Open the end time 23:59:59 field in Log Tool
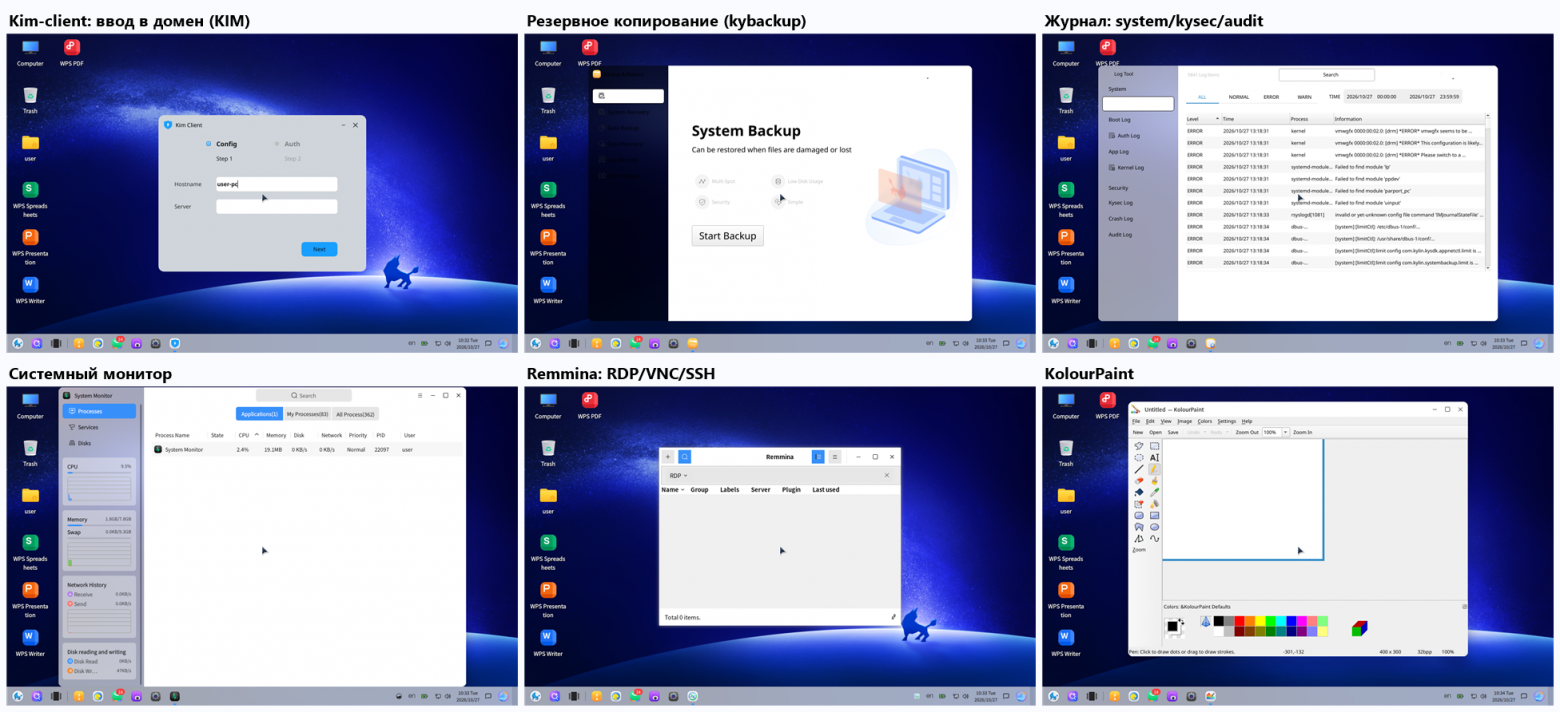1560x712 pixels. [1449, 97]
